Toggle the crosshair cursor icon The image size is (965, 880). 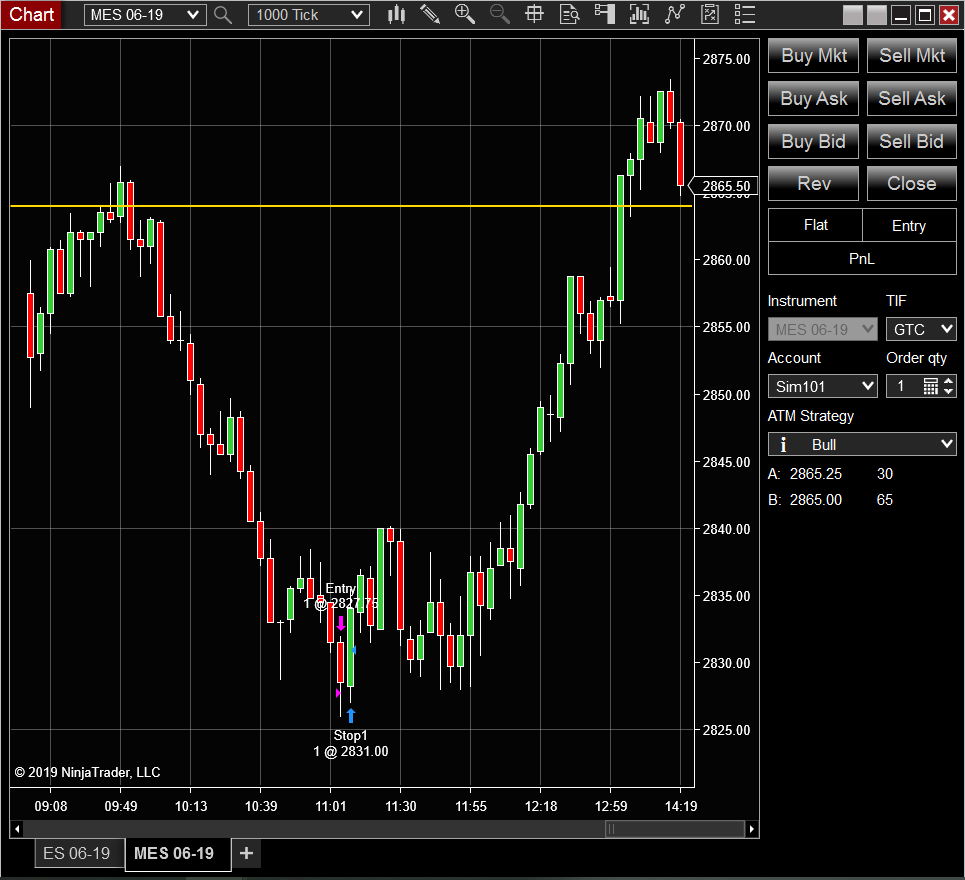(x=534, y=15)
